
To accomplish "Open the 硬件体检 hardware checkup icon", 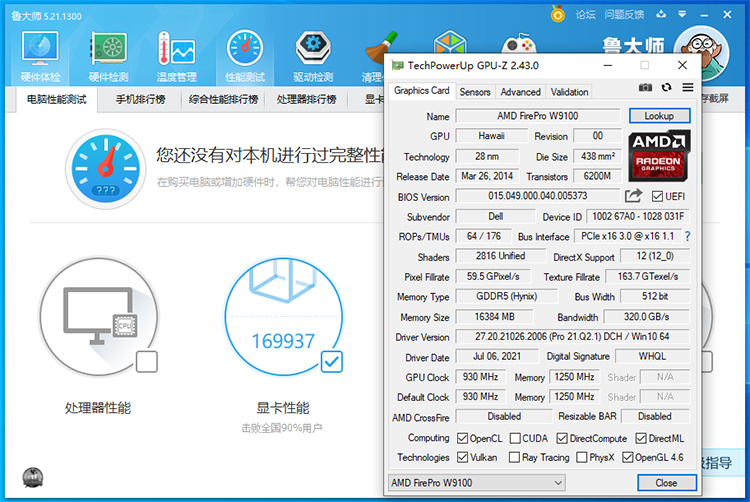I will tap(40, 56).
